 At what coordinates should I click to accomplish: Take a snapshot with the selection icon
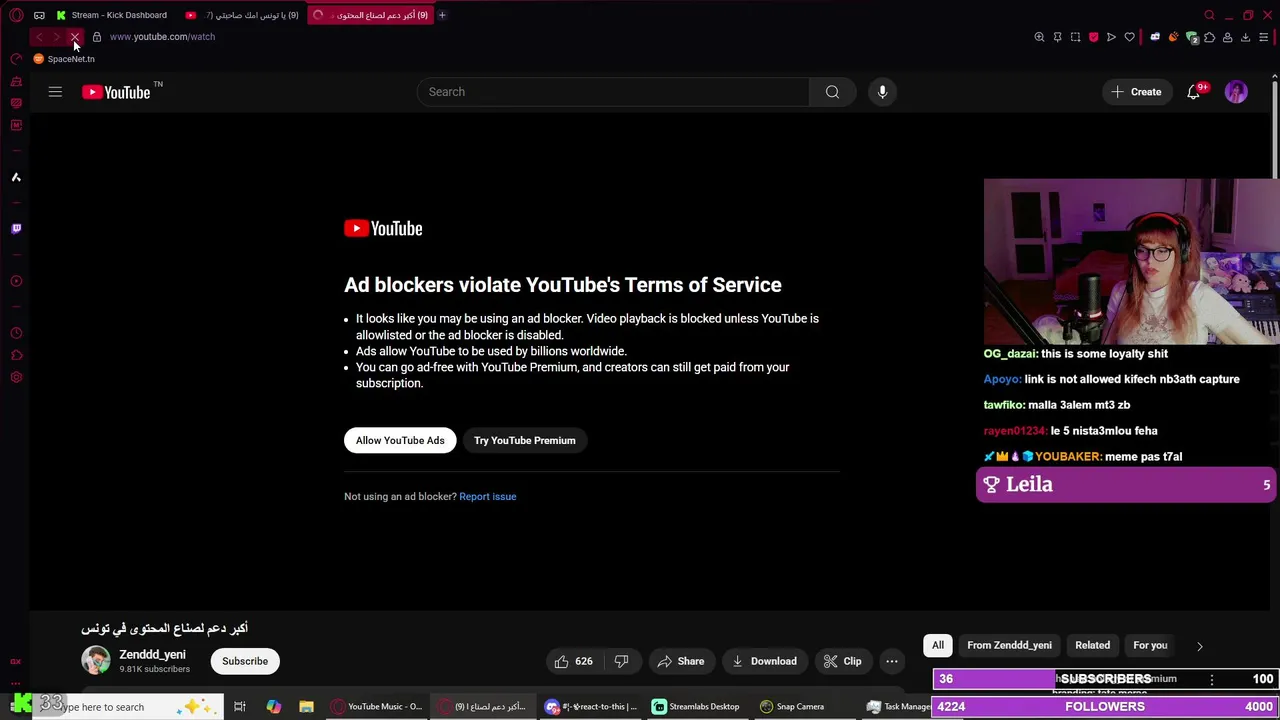coord(1075,37)
